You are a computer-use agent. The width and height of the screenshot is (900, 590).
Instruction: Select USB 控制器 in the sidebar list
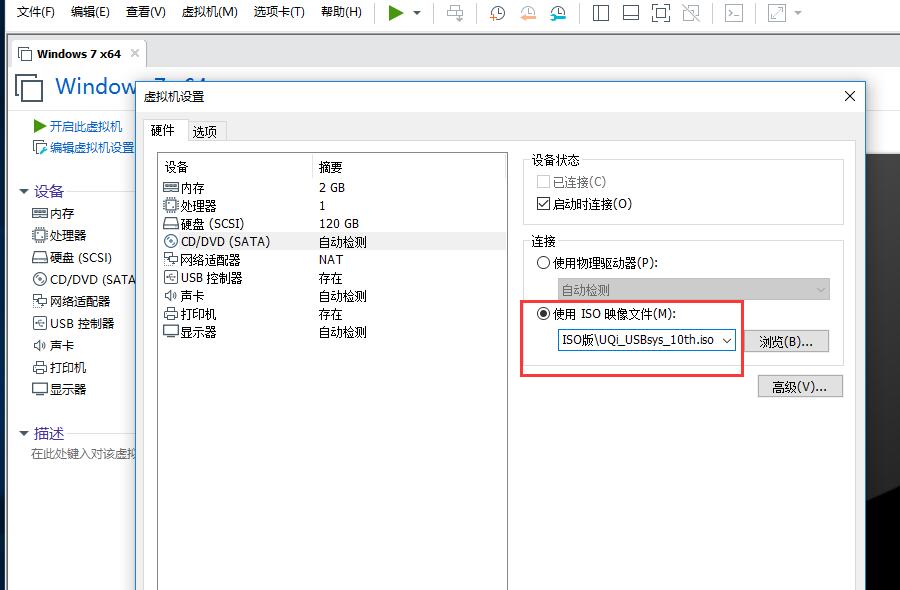[x=73, y=324]
